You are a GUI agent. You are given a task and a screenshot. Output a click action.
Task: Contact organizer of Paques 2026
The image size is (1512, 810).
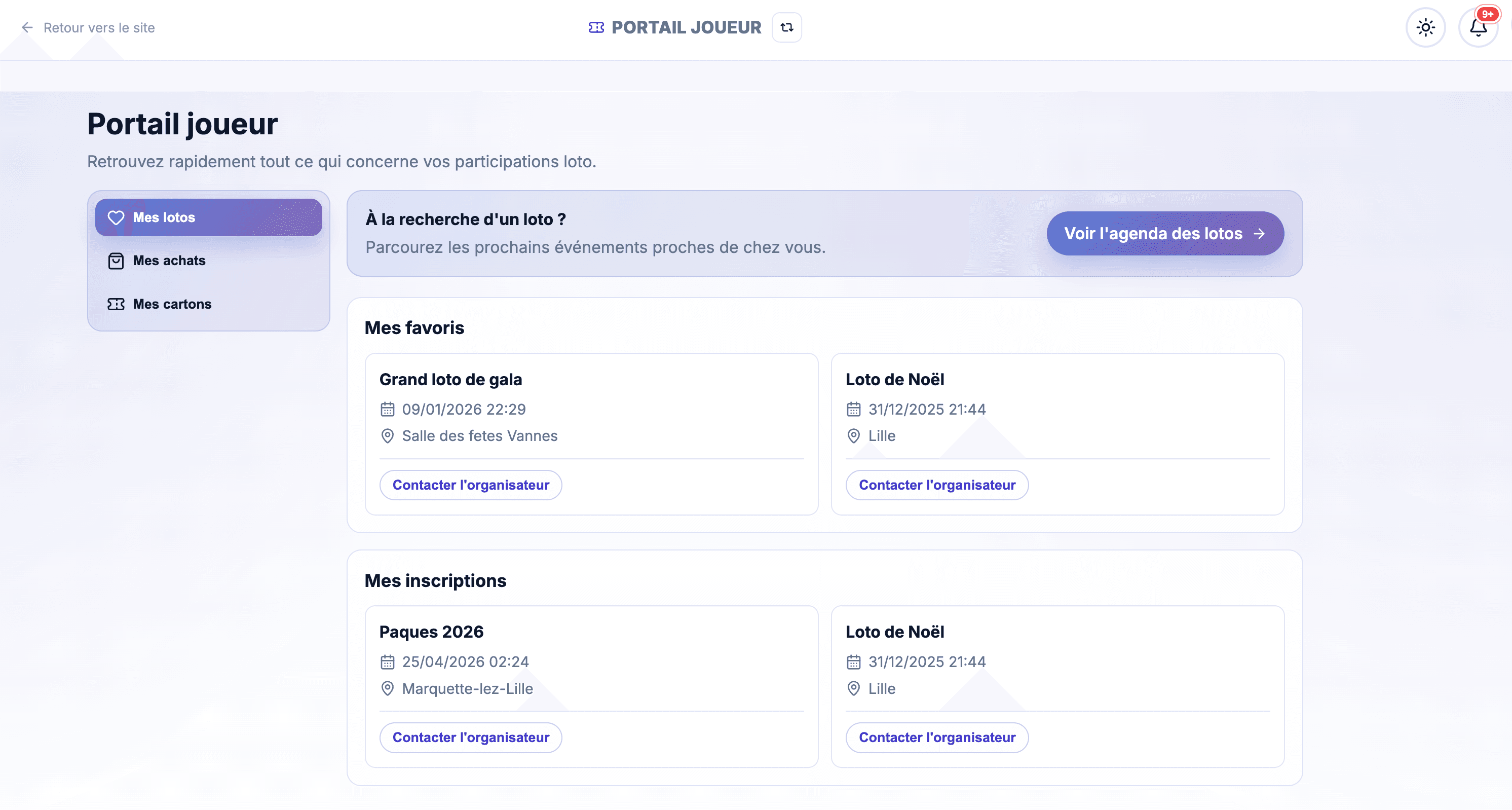tap(471, 737)
